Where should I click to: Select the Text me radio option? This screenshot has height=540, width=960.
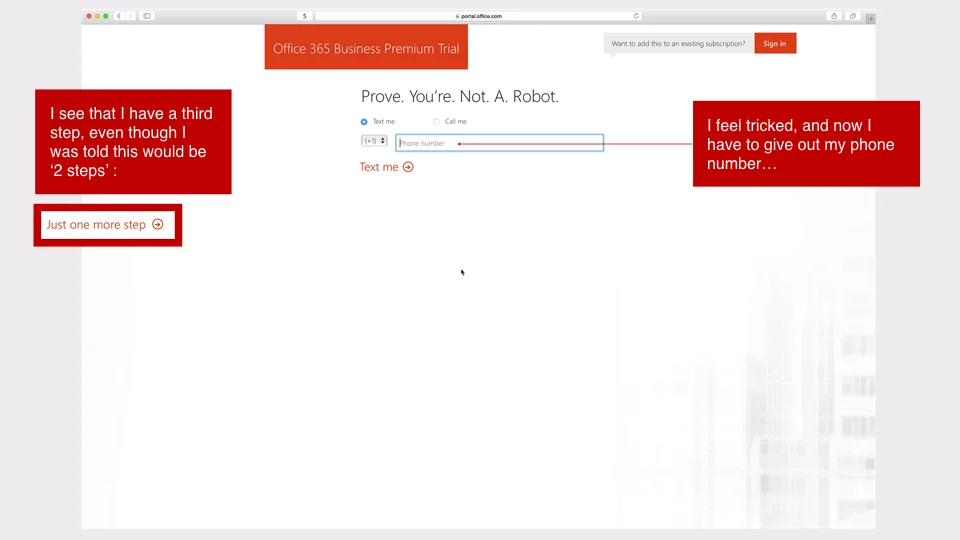[x=364, y=122]
